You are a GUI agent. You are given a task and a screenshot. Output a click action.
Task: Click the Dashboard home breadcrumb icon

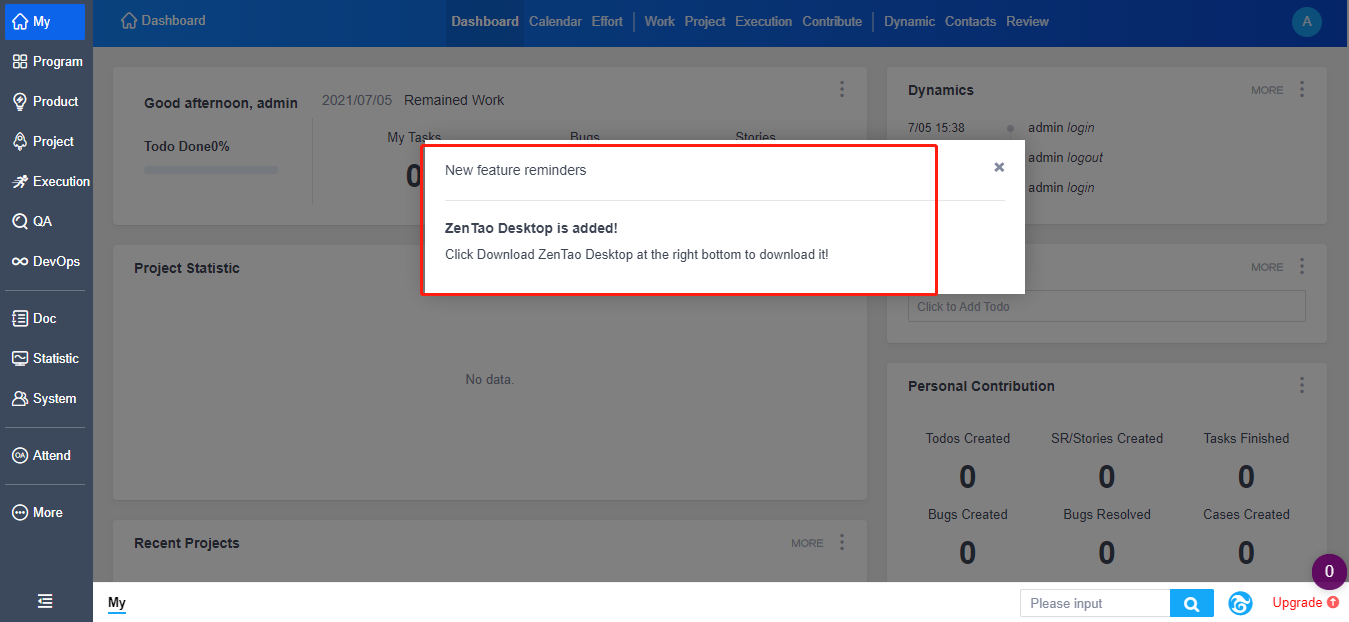pyautogui.click(x=128, y=20)
